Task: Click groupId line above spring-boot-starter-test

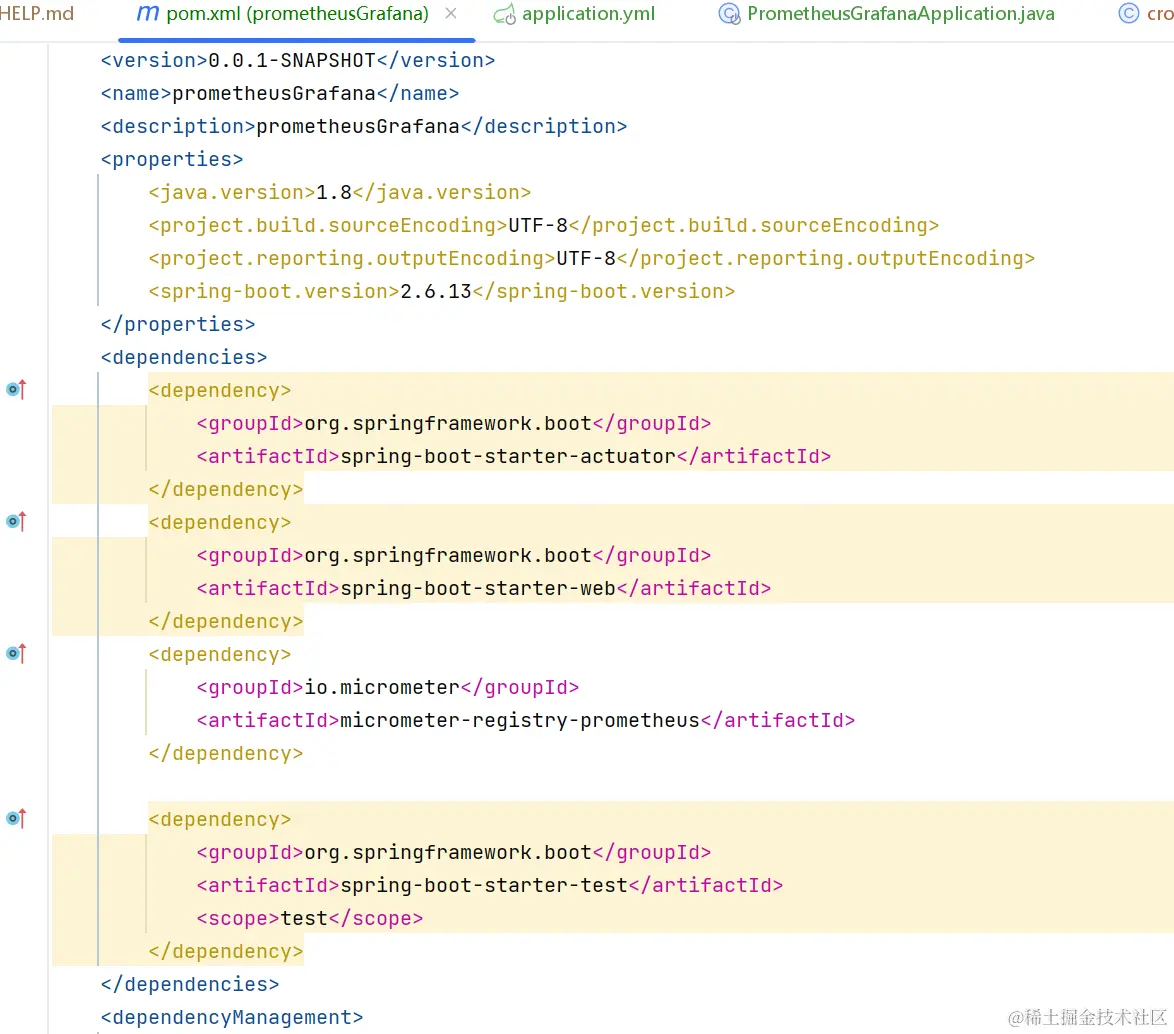Action: click(x=454, y=853)
